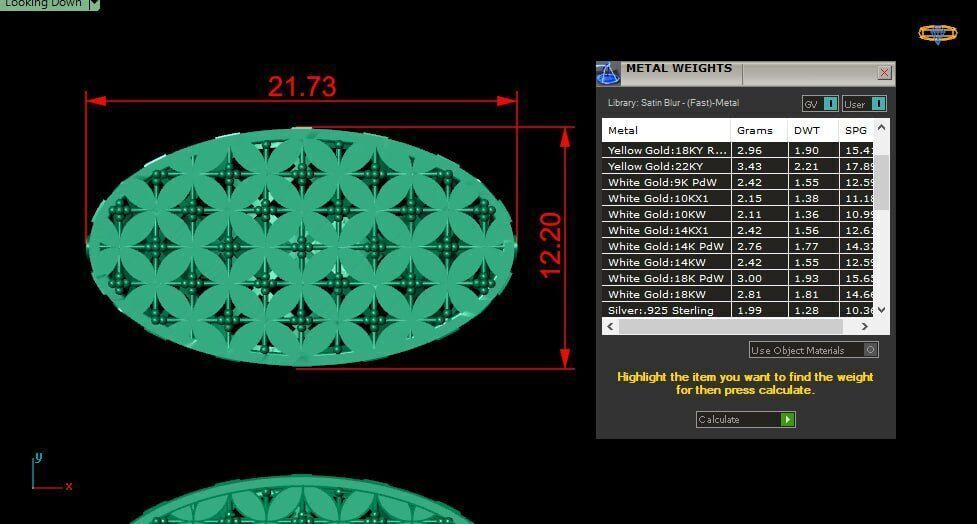Click the SPG column header
Viewport: 977px width, 524px height.
[x=856, y=130]
